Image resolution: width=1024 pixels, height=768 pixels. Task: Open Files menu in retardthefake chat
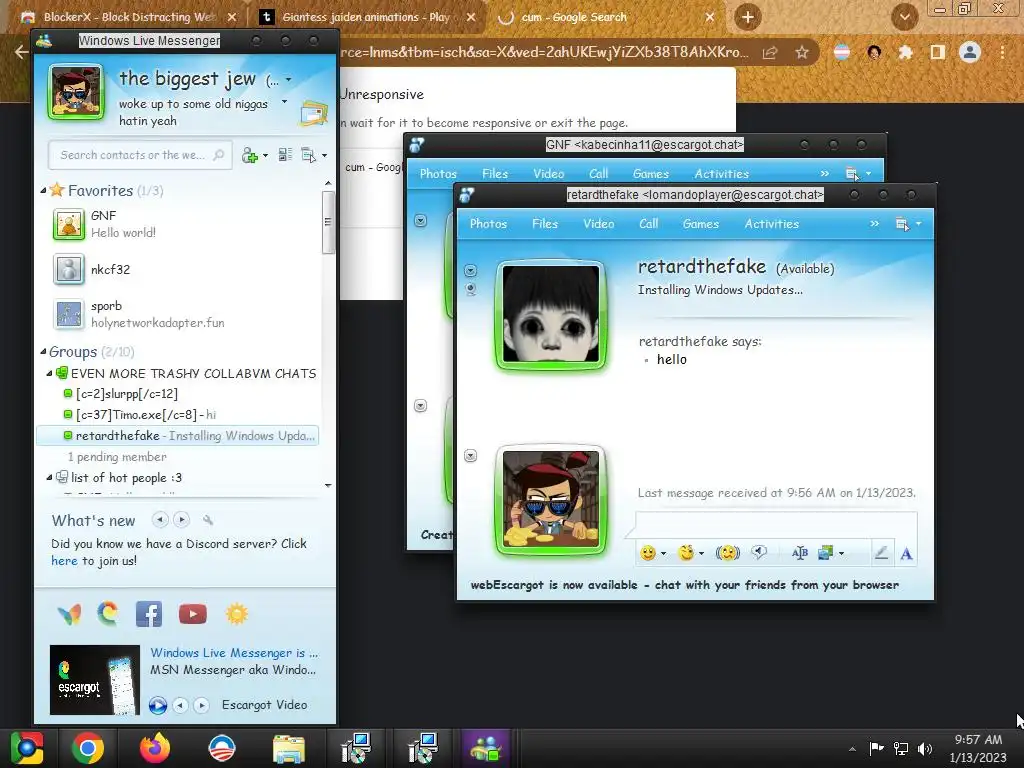click(545, 224)
